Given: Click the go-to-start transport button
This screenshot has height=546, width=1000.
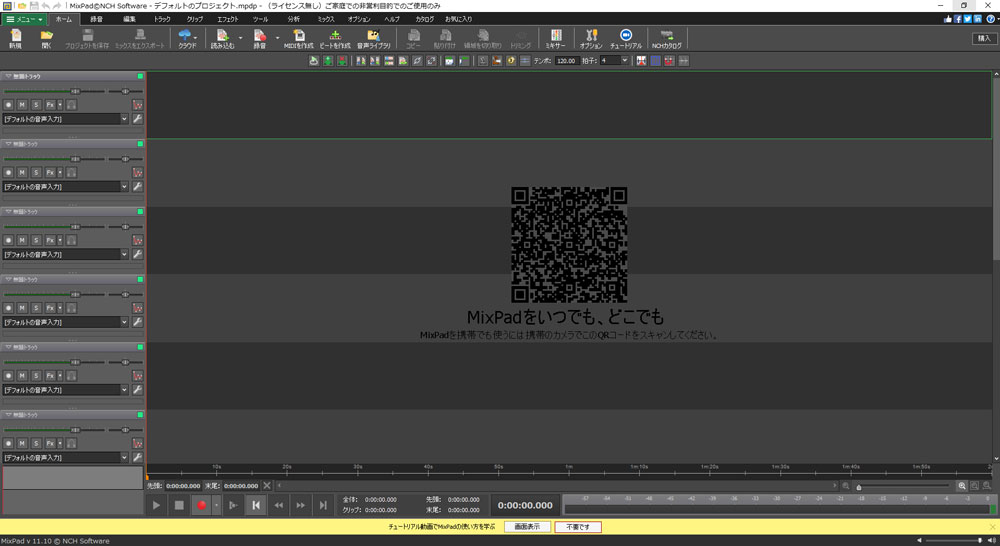Looking at the screenshot, I should (x=256, y=505).
